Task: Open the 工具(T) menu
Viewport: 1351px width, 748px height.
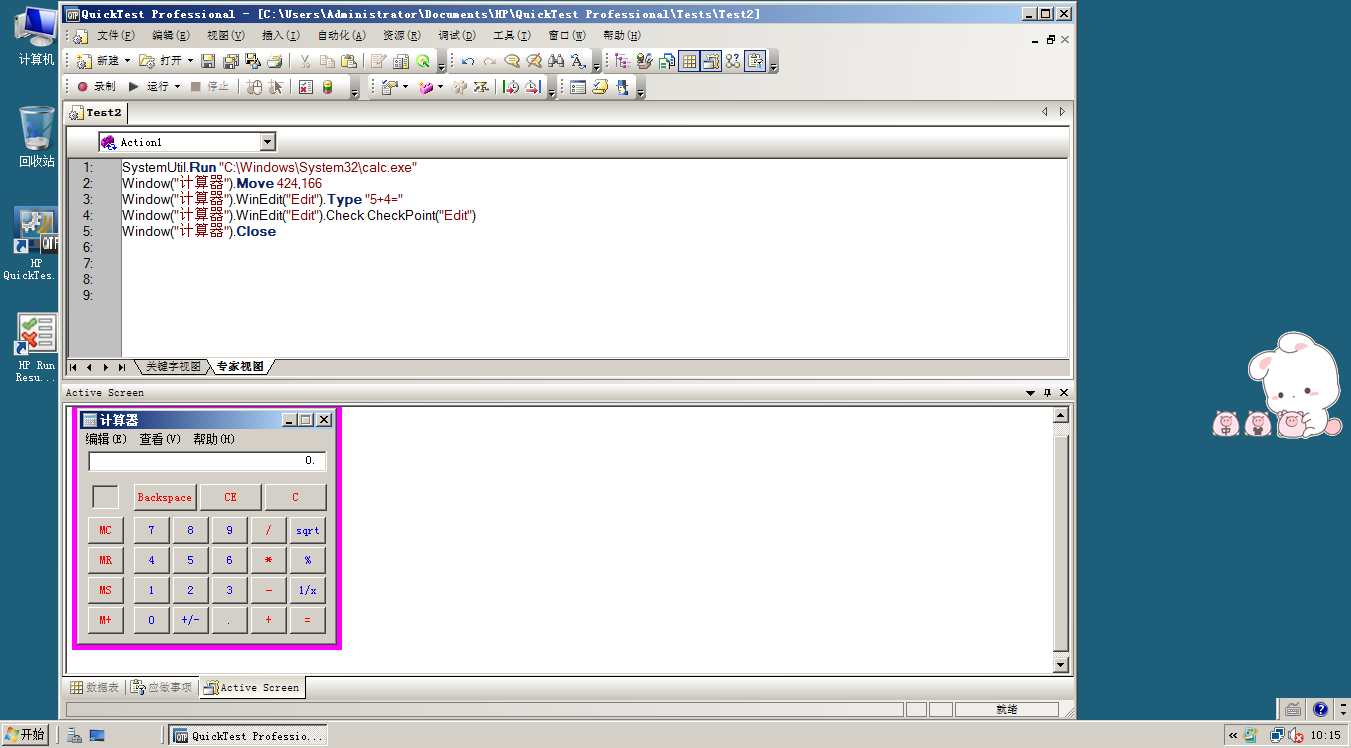Action: [x=511, y=36]
